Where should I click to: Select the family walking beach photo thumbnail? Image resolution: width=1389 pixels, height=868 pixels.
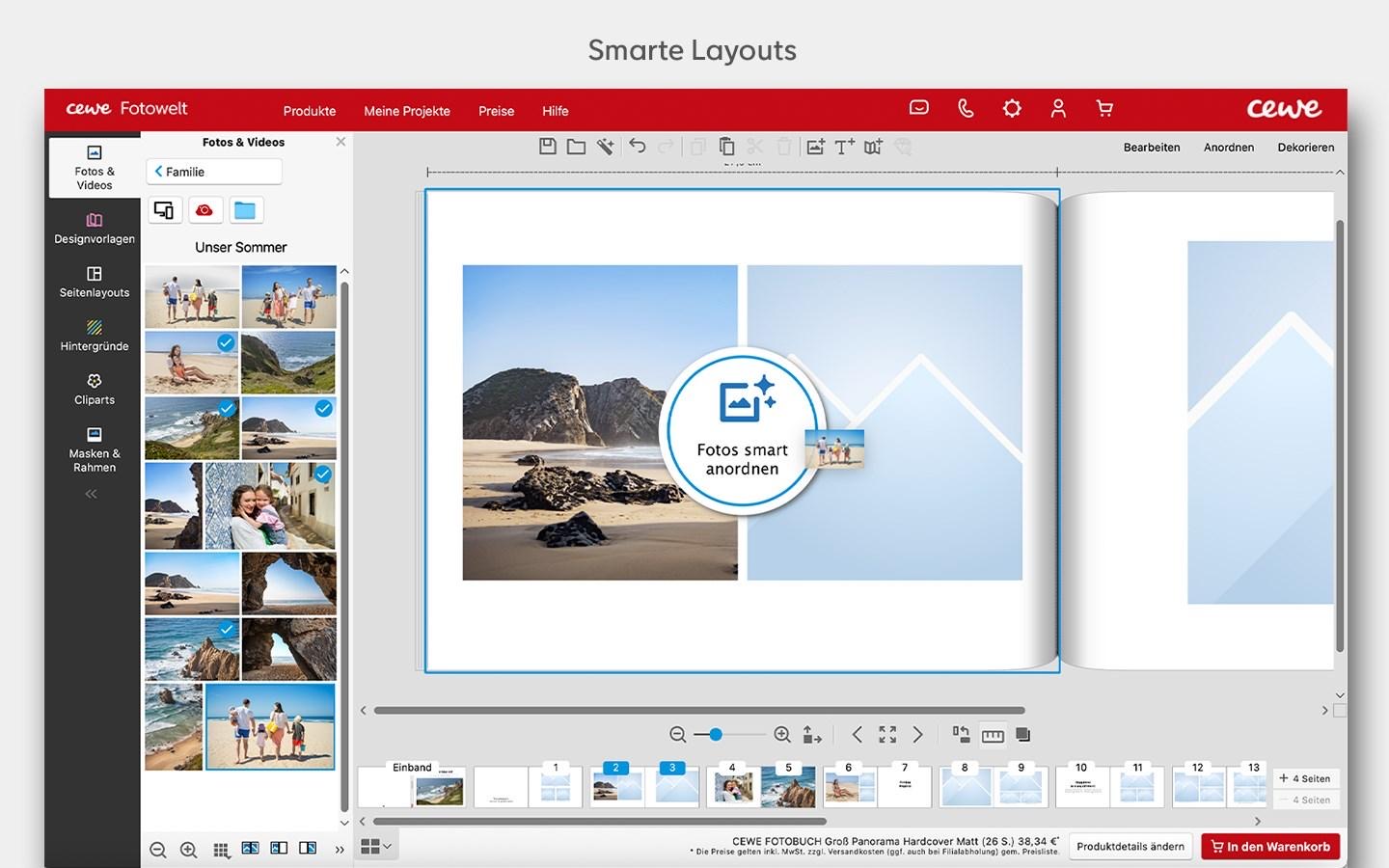point(270,726)
